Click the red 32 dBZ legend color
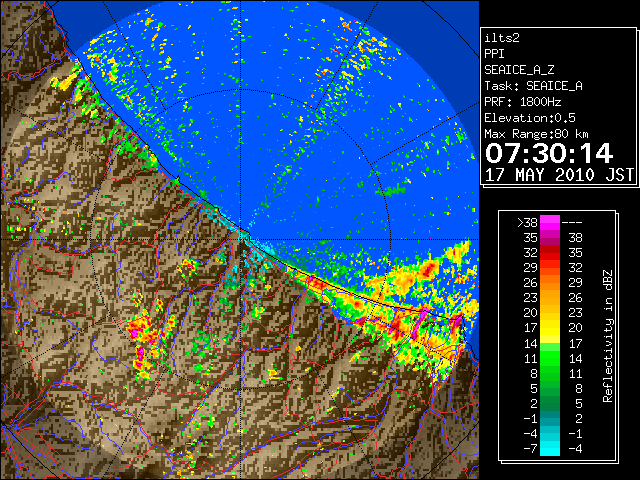Image resolution: width=640 pixels, height=480 pixels. pyautogui.click(x=550, y=253)
